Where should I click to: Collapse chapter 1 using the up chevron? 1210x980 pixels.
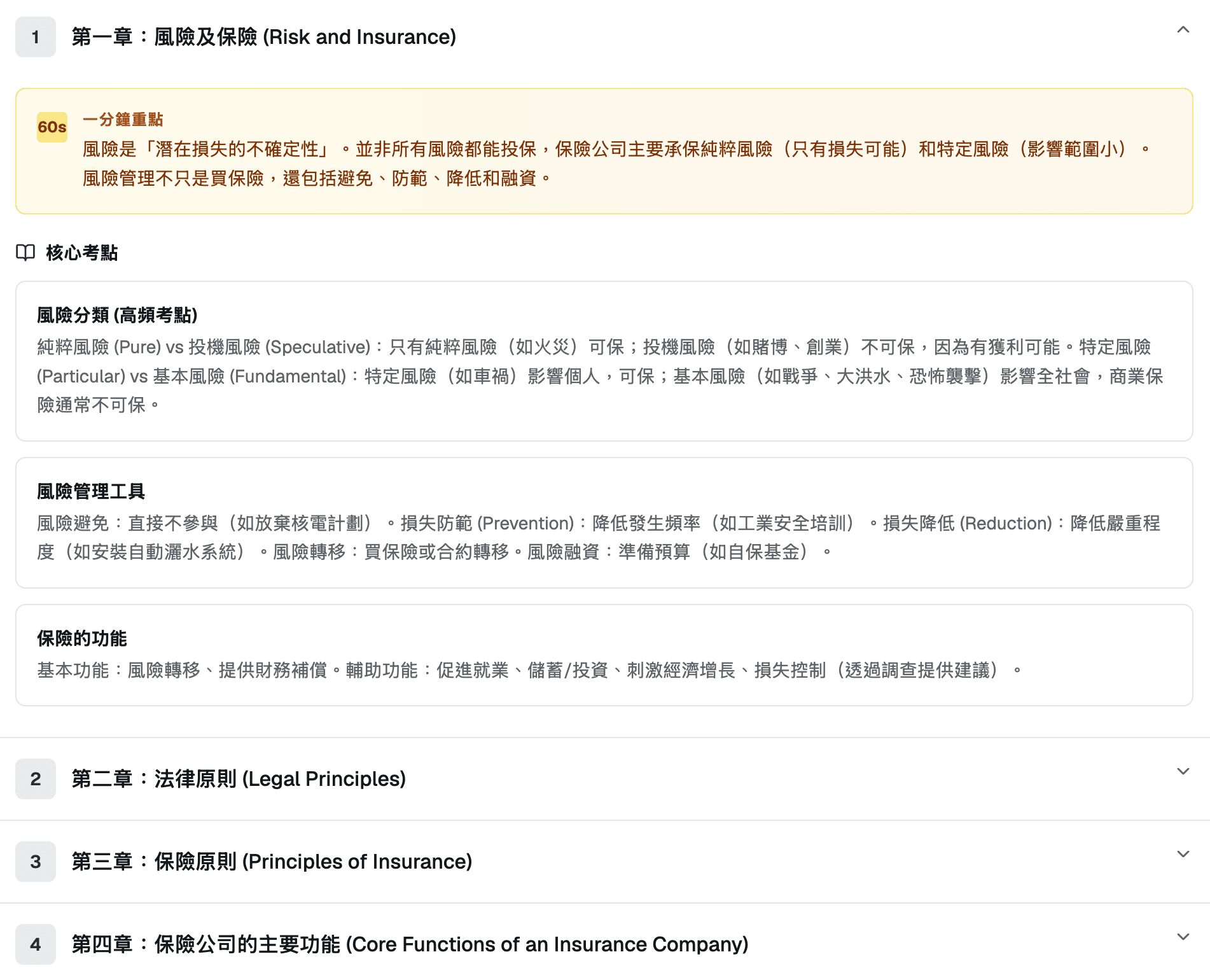click(1183, 30)
